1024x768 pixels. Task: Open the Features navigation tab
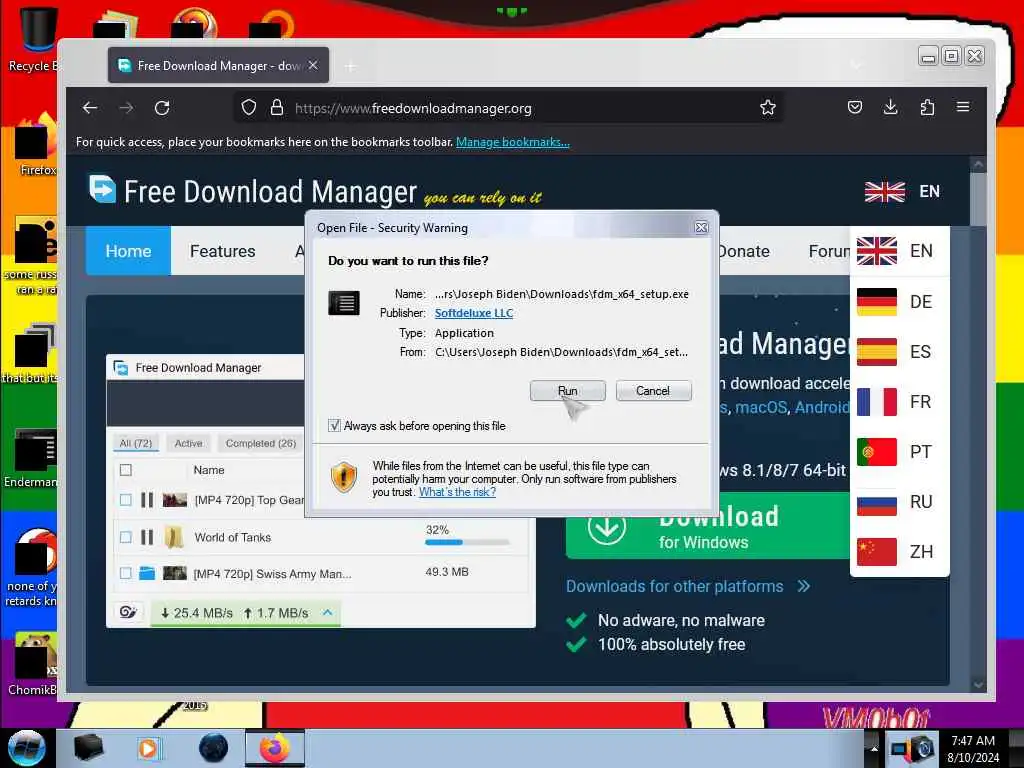pos(223,251)
